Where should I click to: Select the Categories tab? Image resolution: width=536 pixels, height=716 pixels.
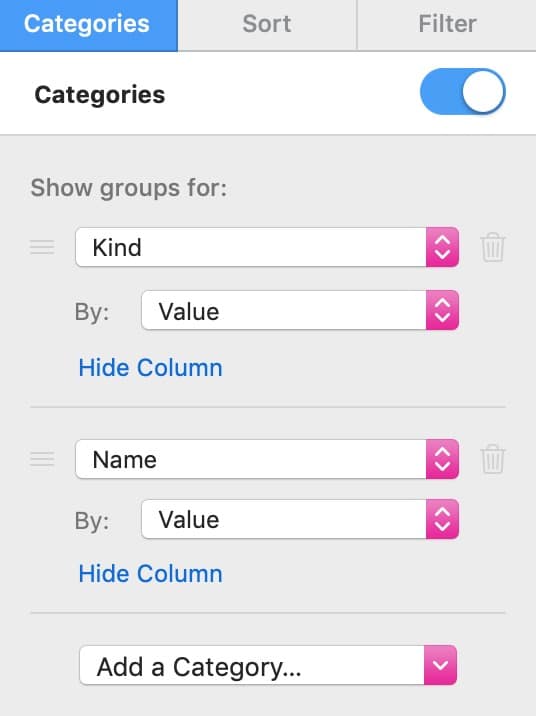click(x=89, y=25)
